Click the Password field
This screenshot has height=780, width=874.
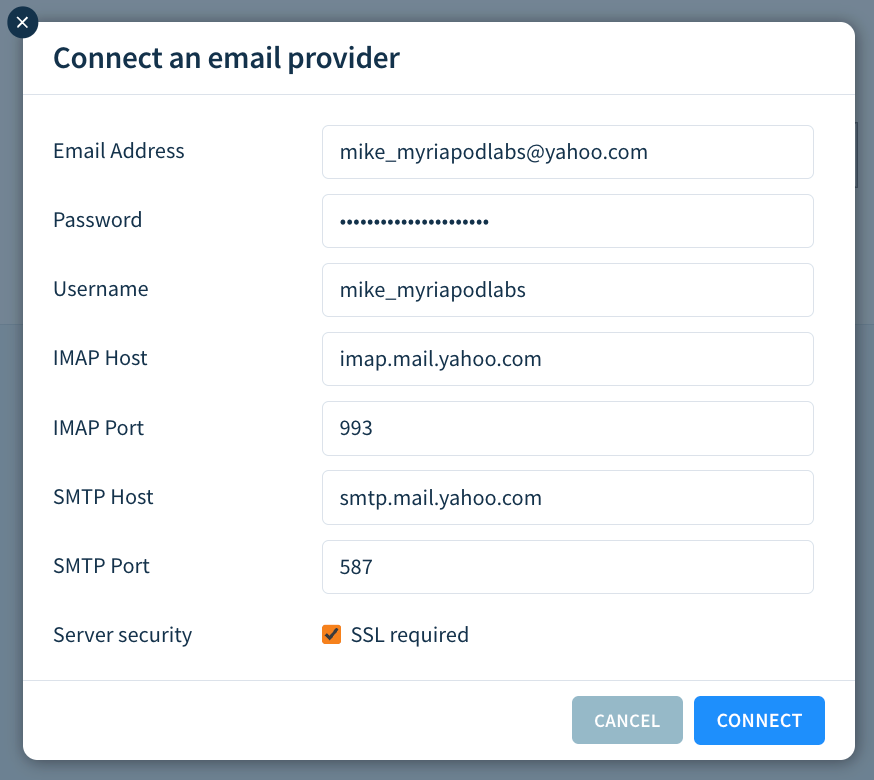click(567, 220)
